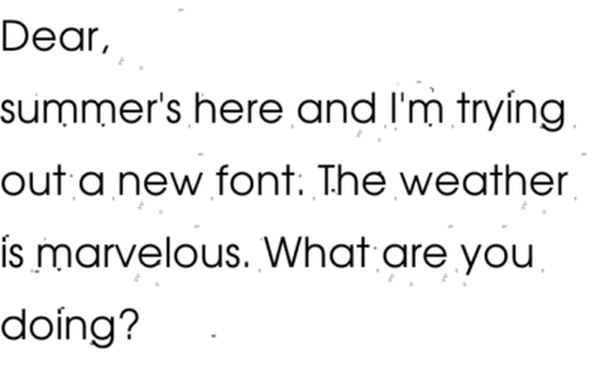Click the word "and" before "I'm"
Image resolution: width=600 pixels, height=375 pixels.
pos(337,108)
